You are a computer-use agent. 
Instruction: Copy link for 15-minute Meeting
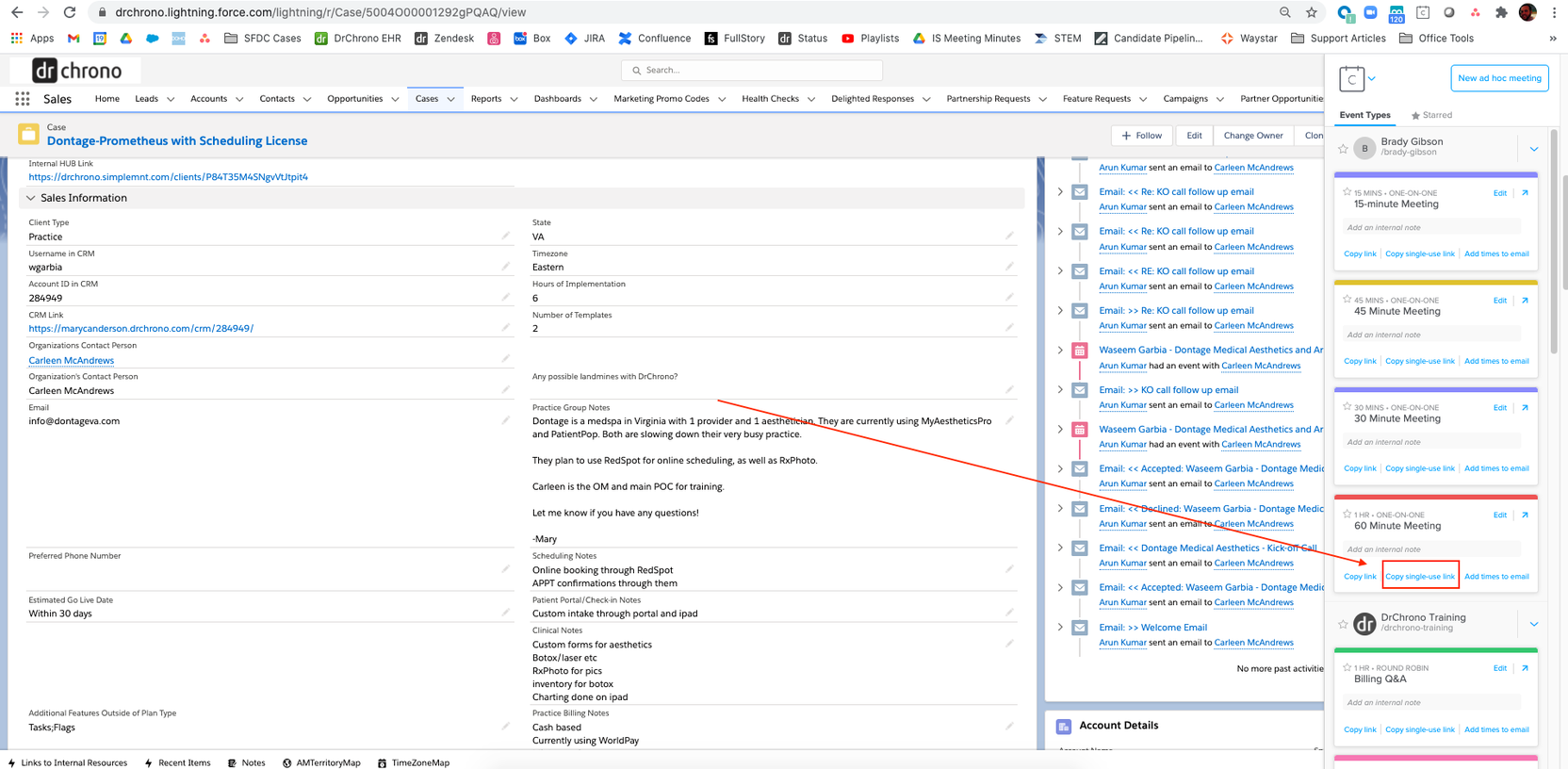[1360, 254]
